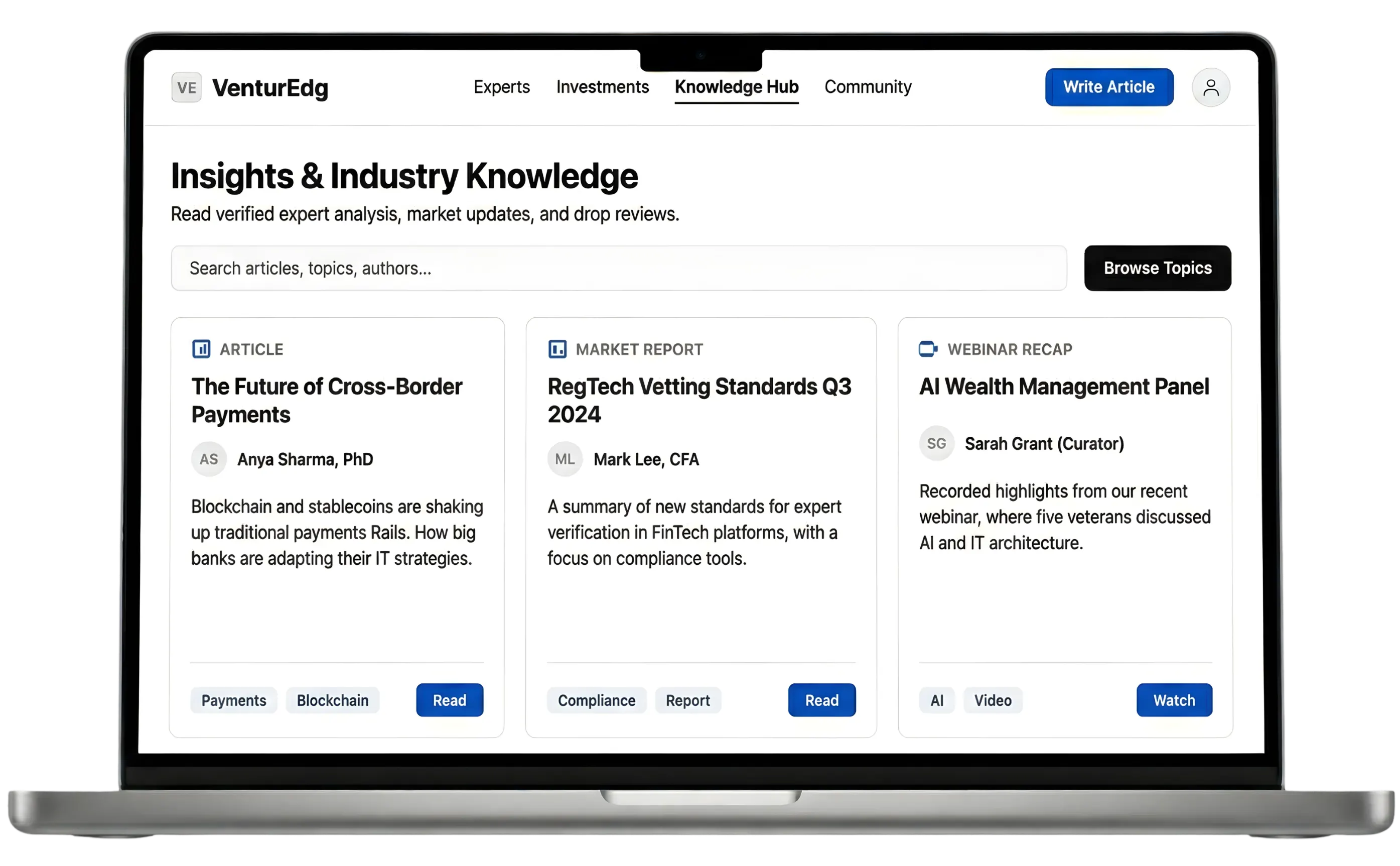Click Mark Lee's ML avatar
Image resolution: width=1400 pixels, height=866 pixels.
tap(565, 459)
